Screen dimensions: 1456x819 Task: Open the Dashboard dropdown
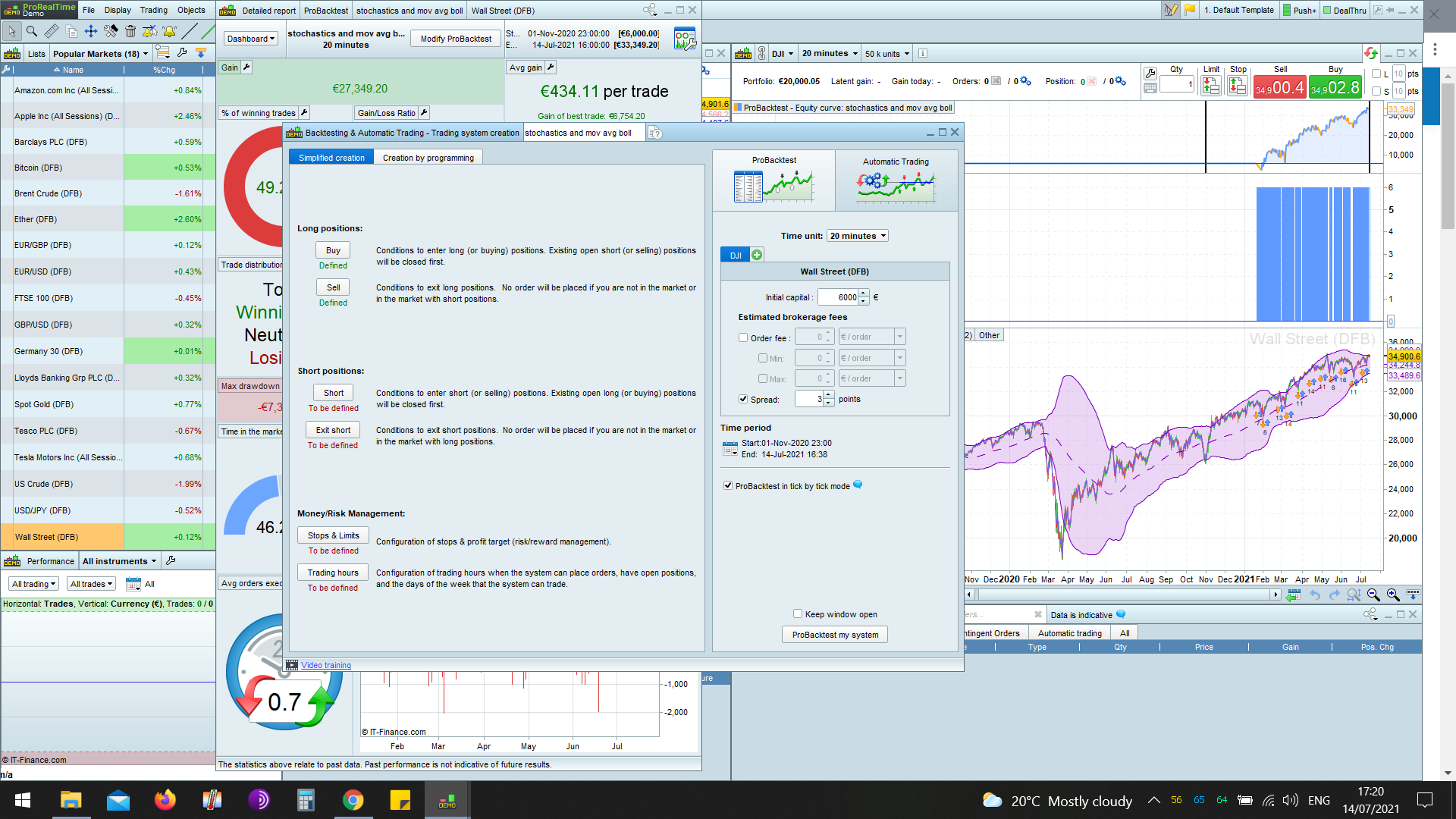(250, 38)
